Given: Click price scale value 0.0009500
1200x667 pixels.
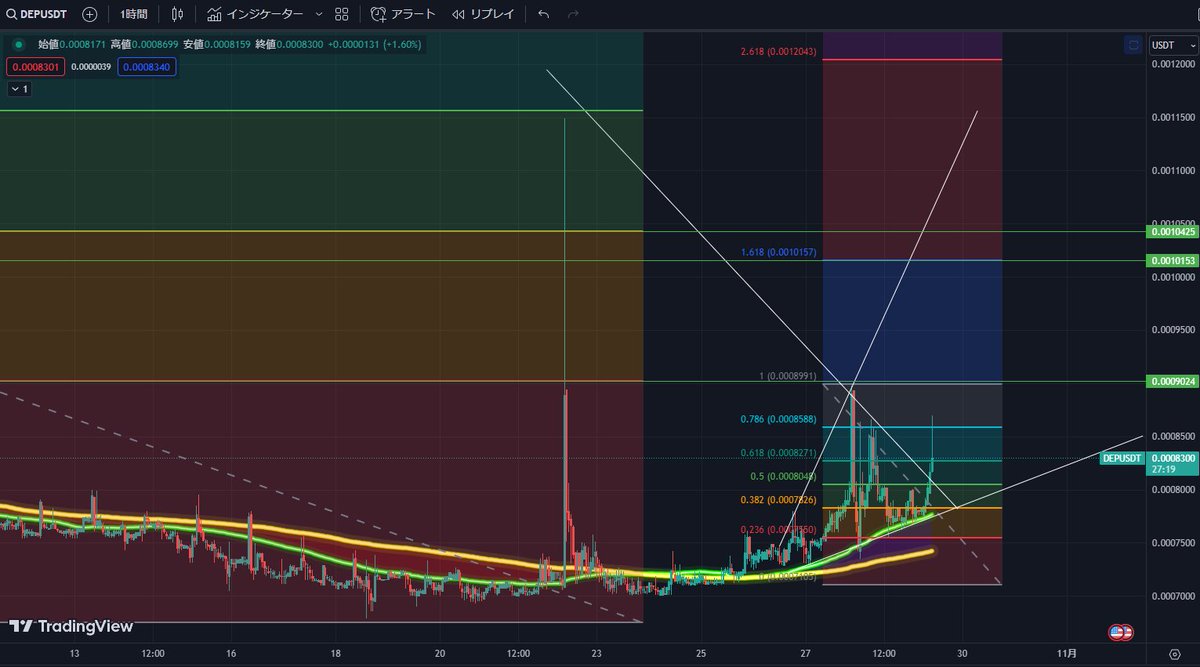Looking at the screenshot, I should pyautogui.click(x=1172, y=329).
